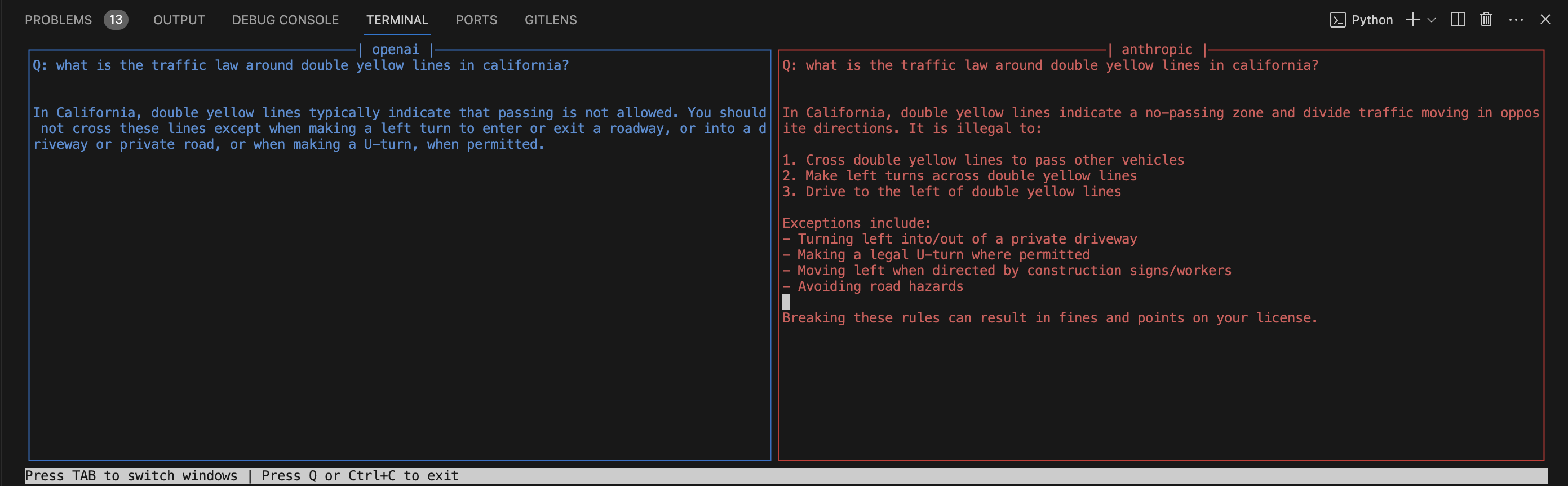This screenshot has width=1568, height=486.
Task: Click the 'Exceptions include:' line
Action: pos(857,223)
